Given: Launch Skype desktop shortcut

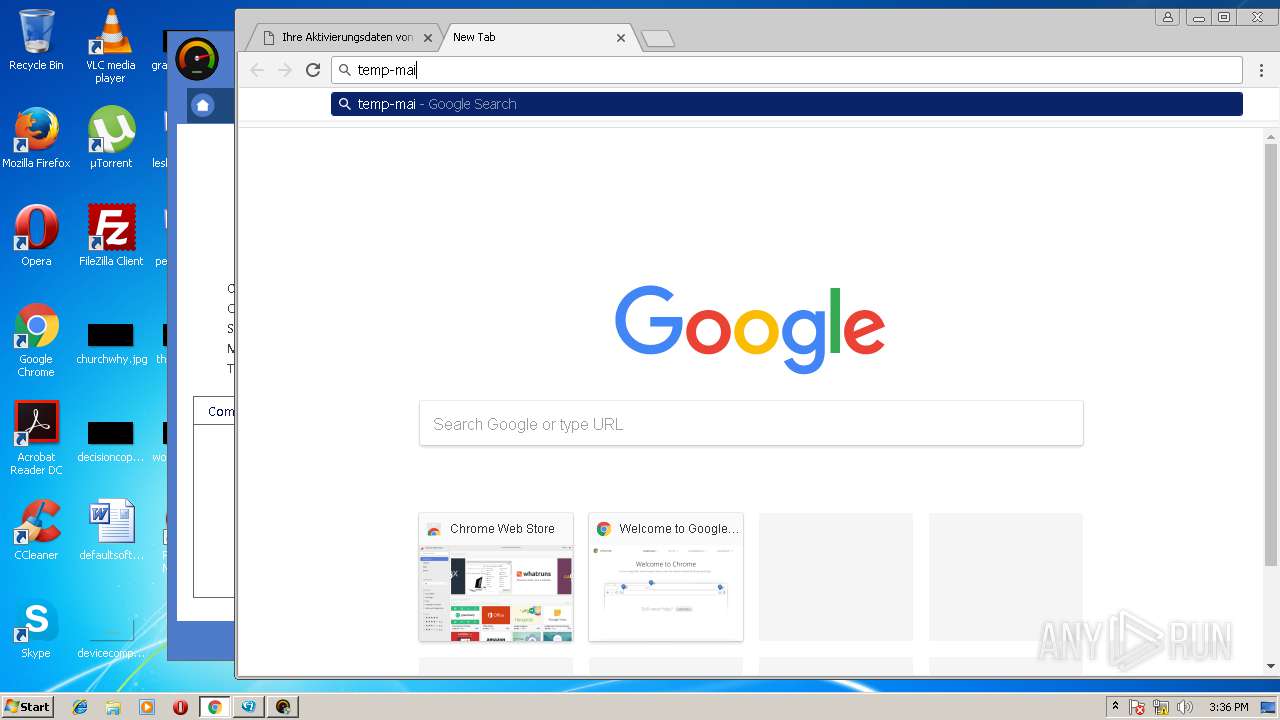Looking at the screenshot, I should pyautogui.click(x=36, y=628).
